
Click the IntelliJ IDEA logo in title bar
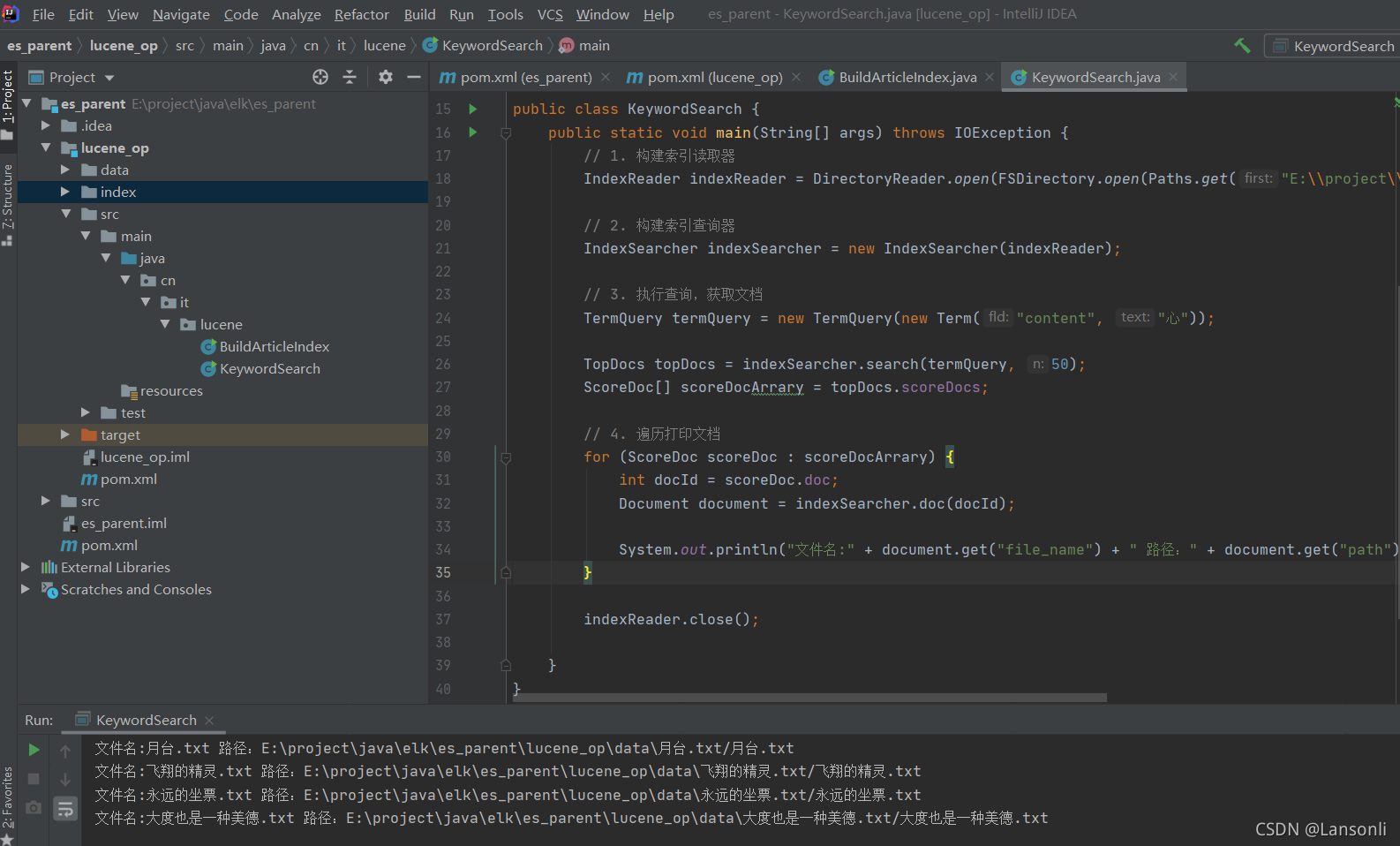(11, 13)
